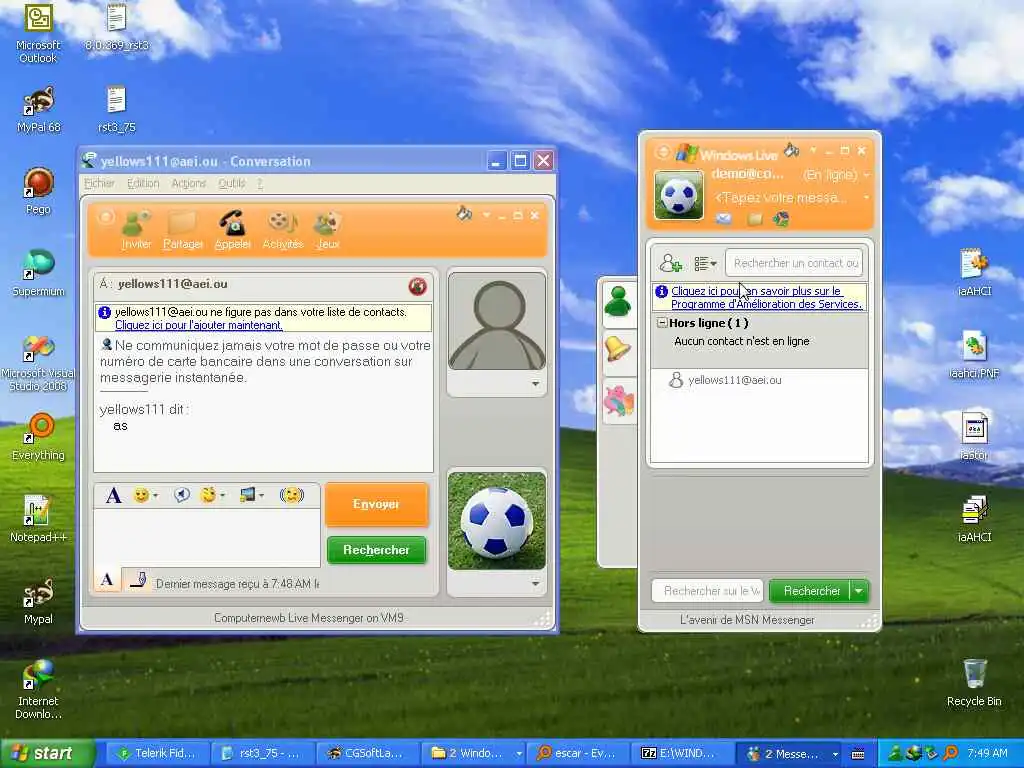Select the yellow bell alerts tab
The height and width of the screenshot is (768, 1024).
(x=618, y=349)
